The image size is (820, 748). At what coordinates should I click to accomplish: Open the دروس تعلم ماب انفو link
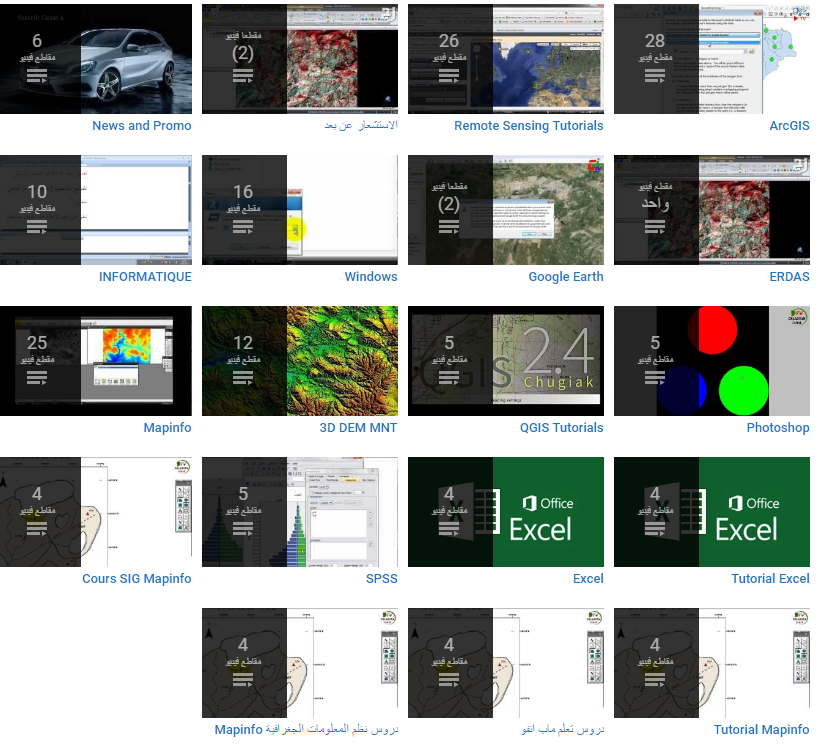click(x=563, y=730)
